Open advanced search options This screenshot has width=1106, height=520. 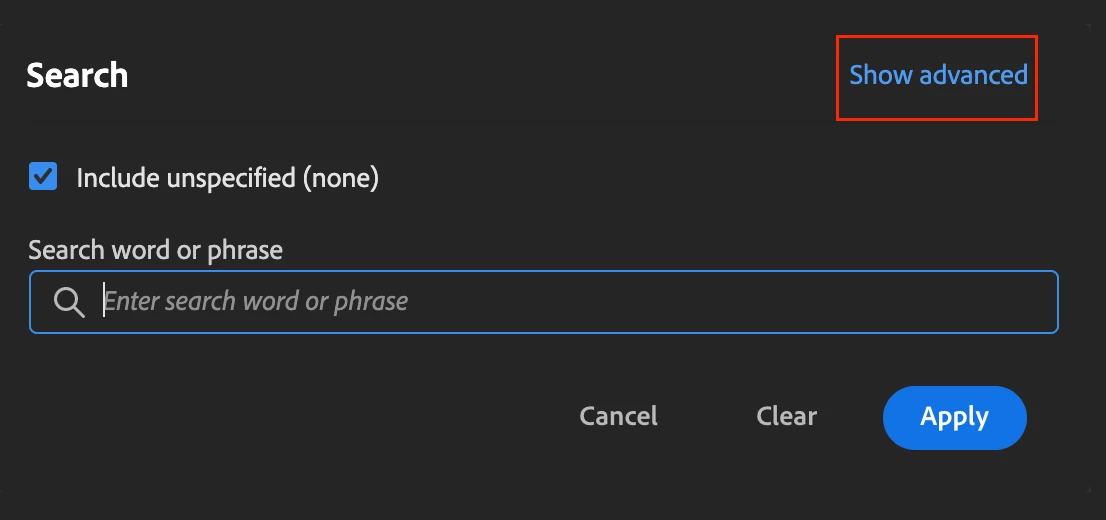[x=938, y=75]
